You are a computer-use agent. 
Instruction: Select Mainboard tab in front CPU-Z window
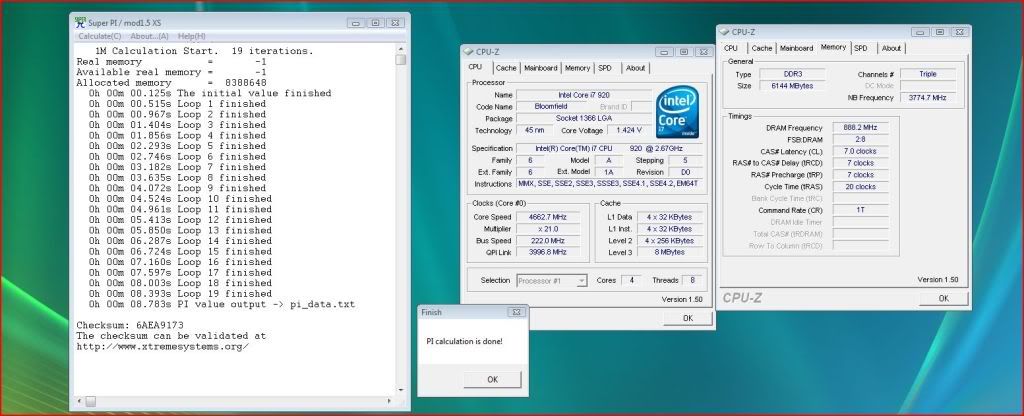541,68
